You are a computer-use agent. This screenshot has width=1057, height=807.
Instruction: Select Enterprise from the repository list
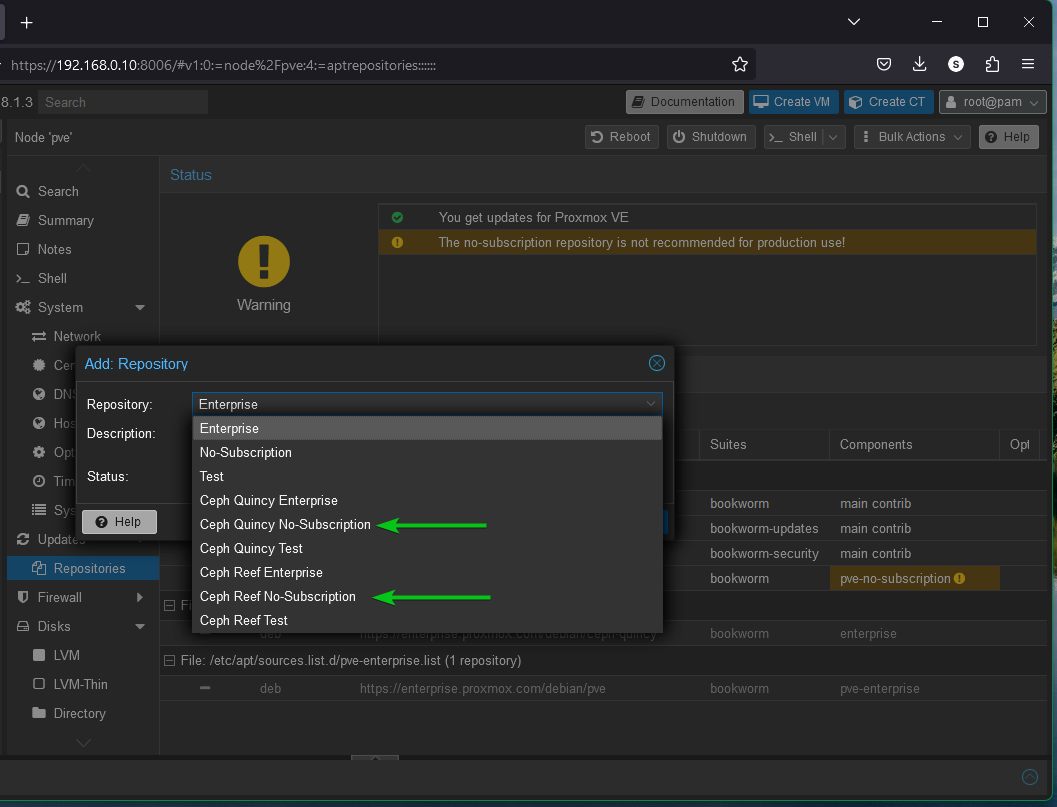[x=427, y=428]
